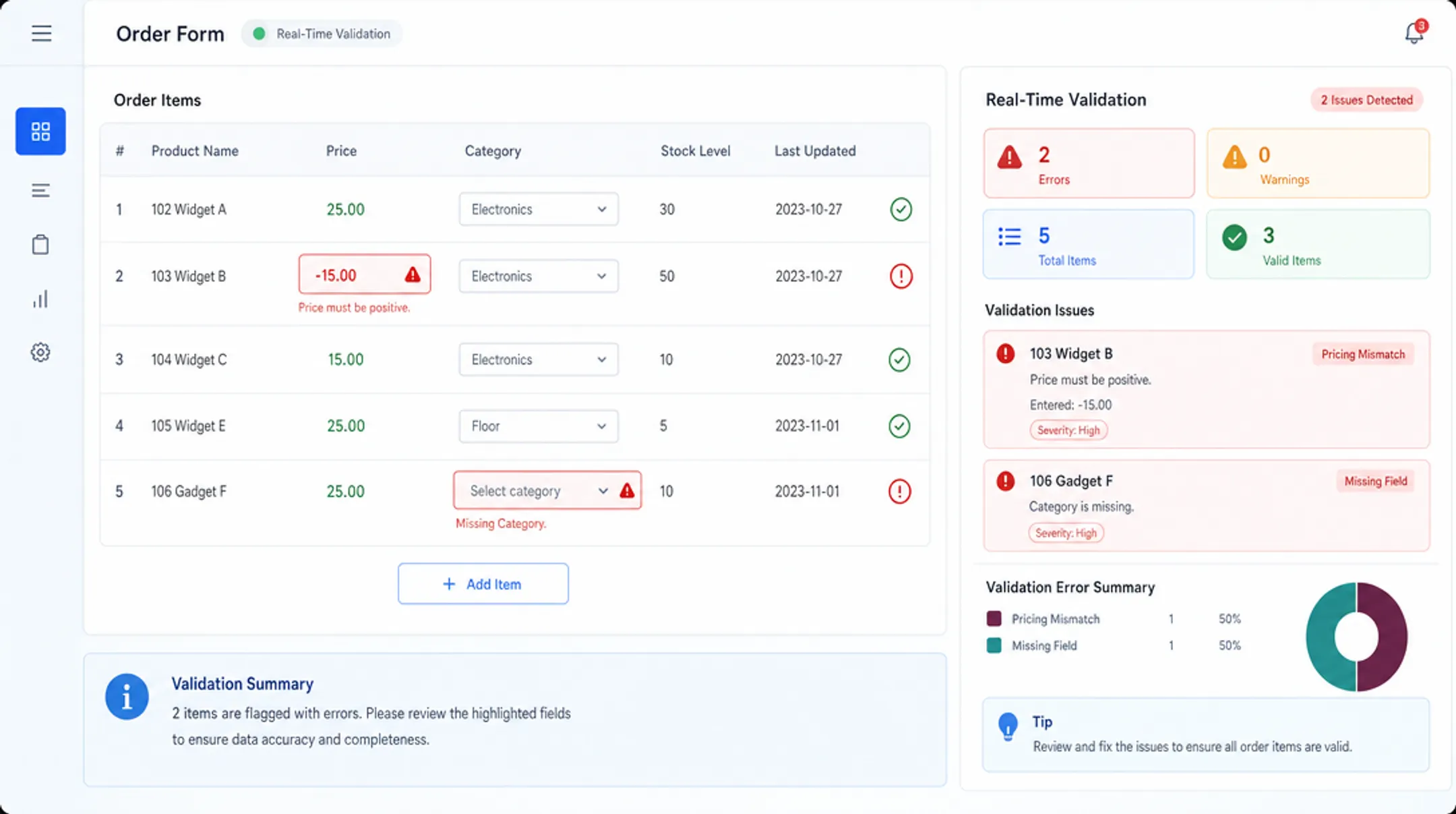Image resolution: width=1456 pixels, height=814 pixels.
Task: Click the Stock Level column header
Action: coord(695,150)
